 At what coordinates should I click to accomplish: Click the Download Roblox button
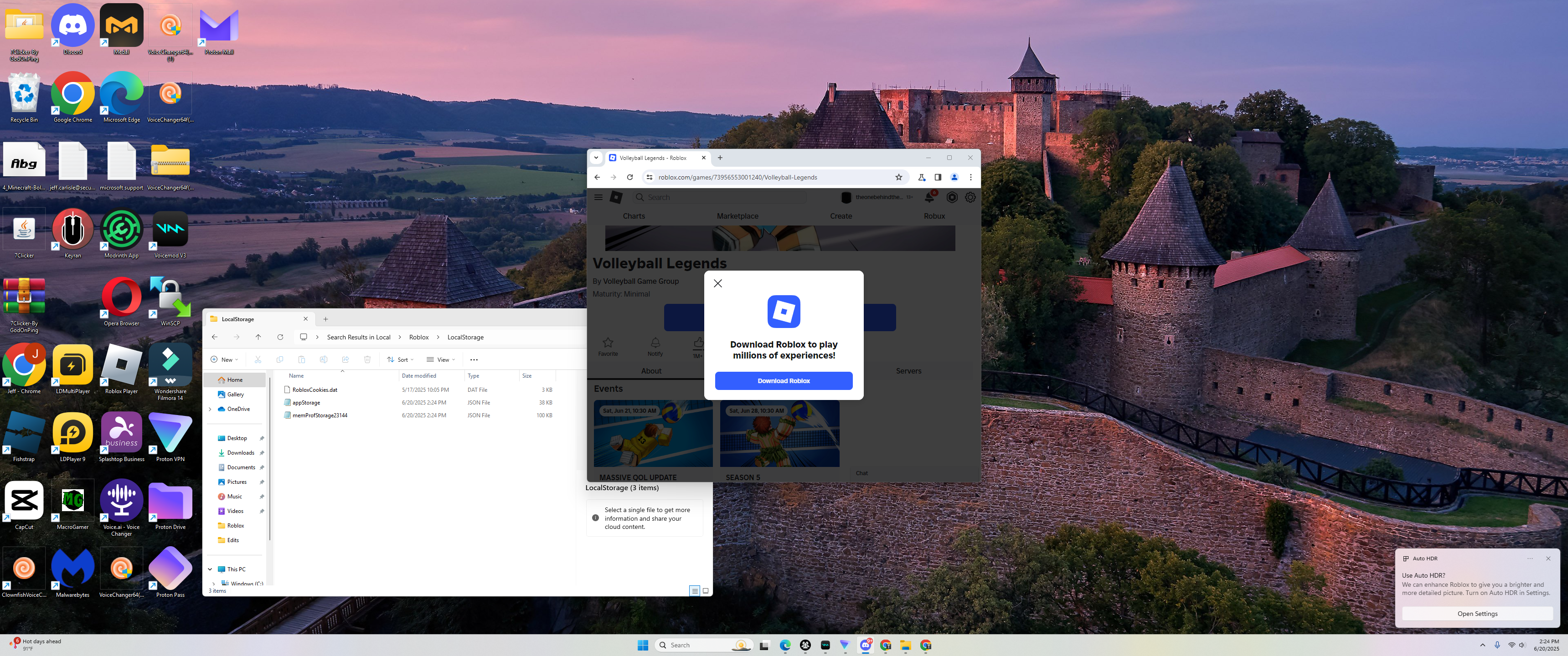pos(784,381)
